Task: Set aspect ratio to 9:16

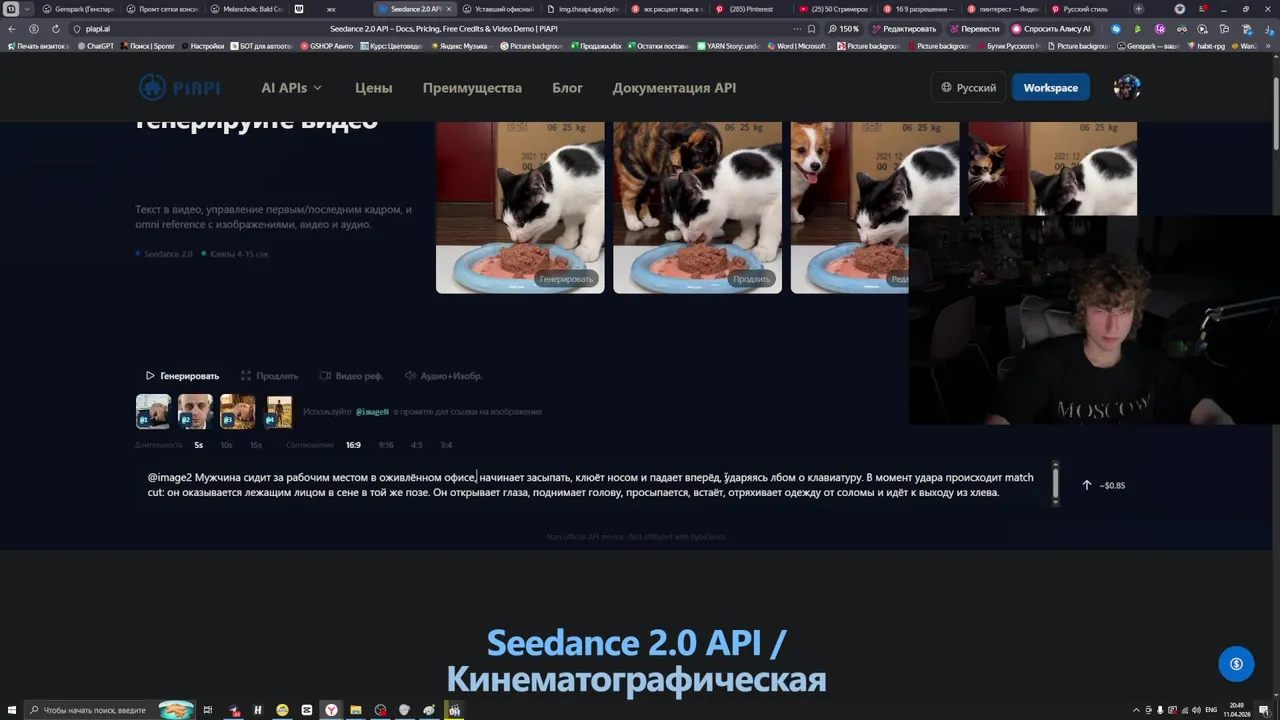Action: (x=386, y=445)
